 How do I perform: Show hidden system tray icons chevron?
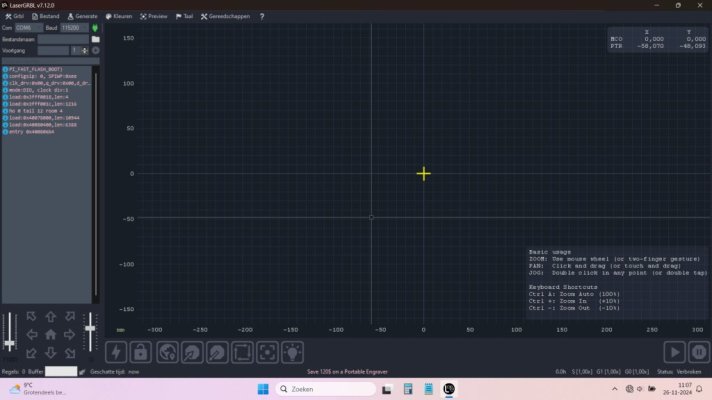pyautogui.click(x=614, y=389)
